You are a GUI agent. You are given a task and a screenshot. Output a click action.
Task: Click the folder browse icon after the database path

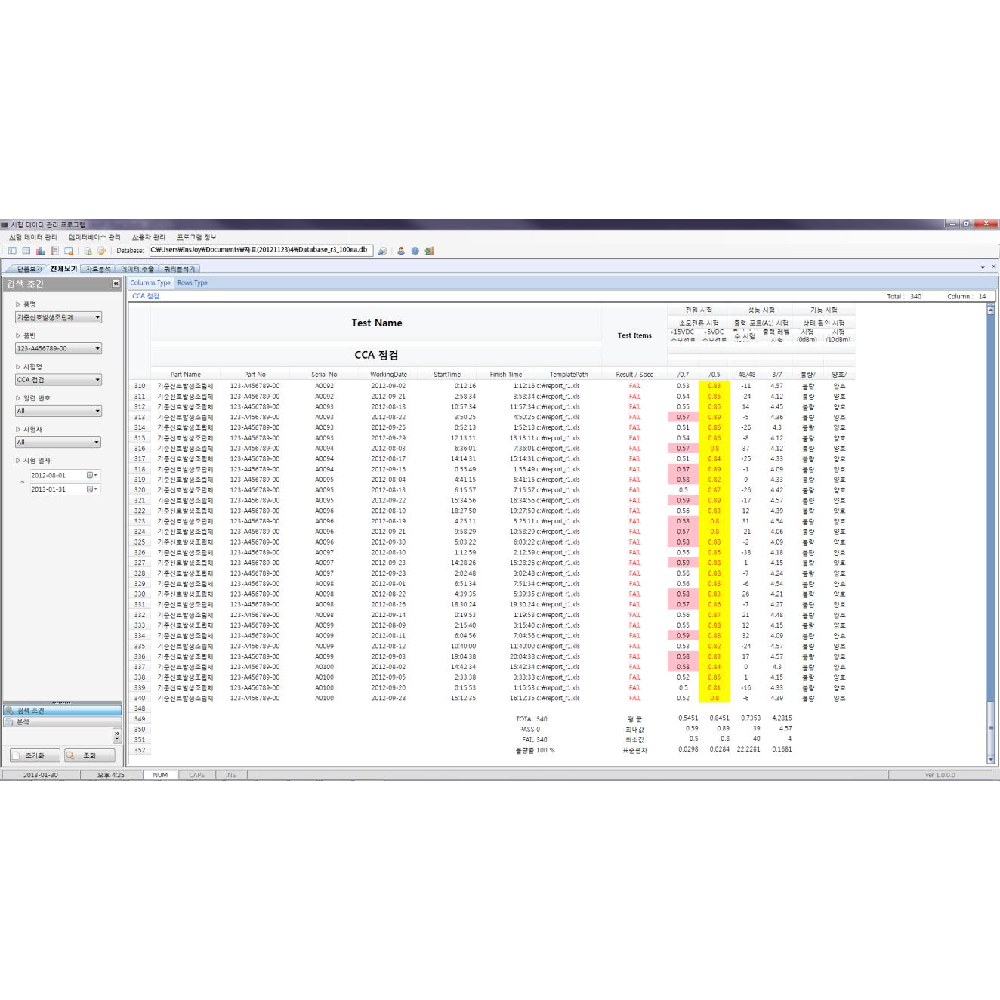(382, 251)
